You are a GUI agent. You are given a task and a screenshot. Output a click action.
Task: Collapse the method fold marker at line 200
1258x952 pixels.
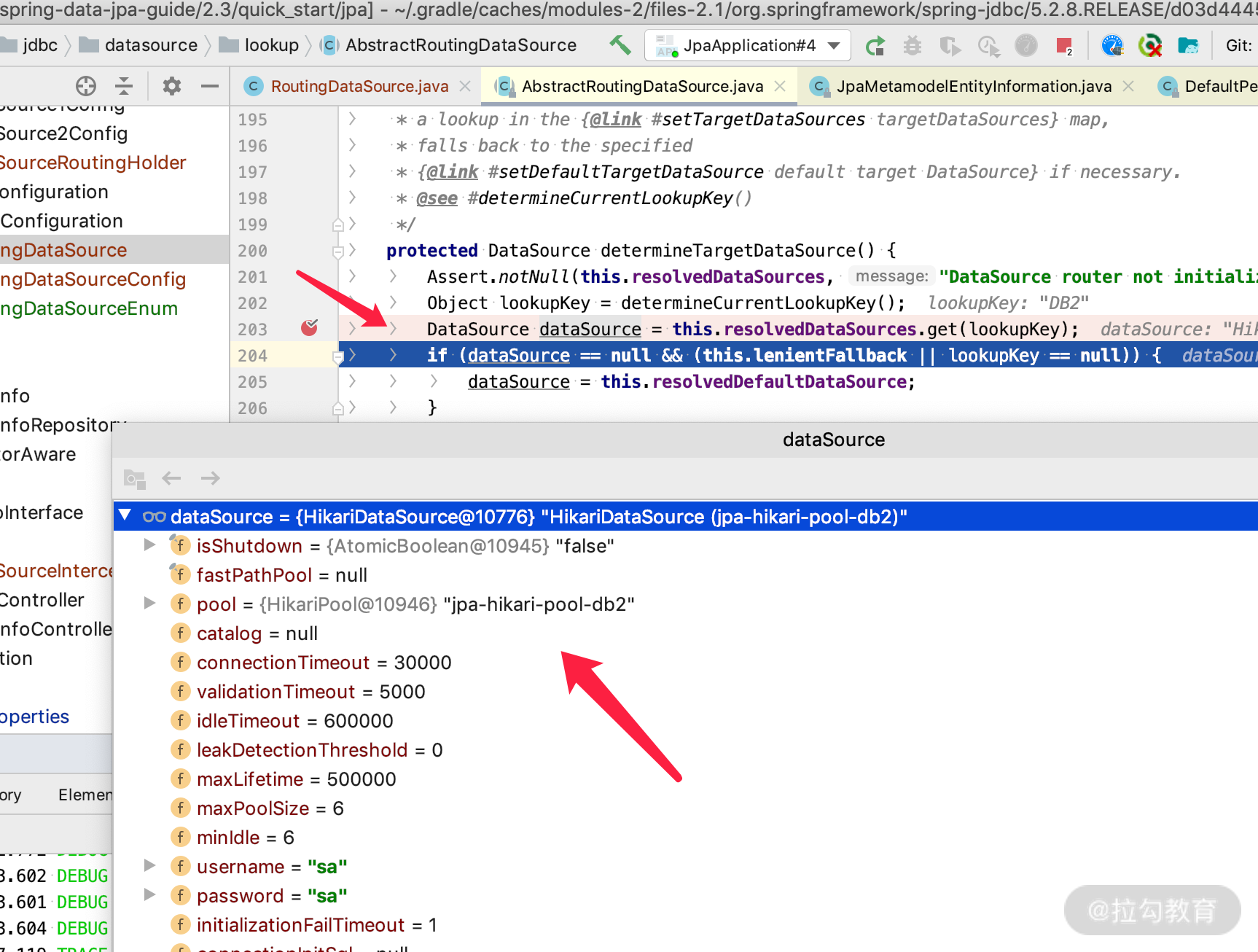[337, 252]
